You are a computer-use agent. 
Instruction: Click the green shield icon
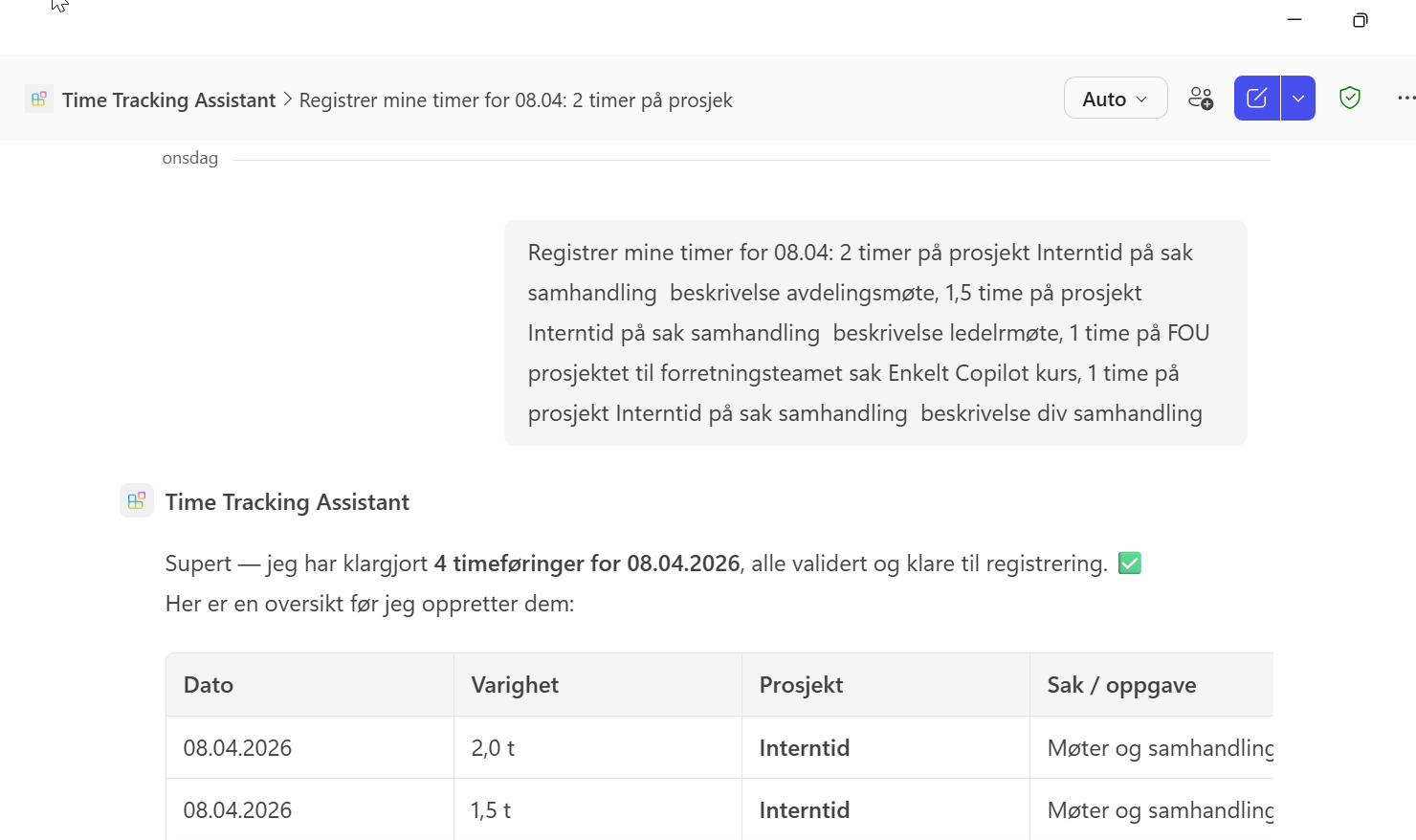point(1349,99)
